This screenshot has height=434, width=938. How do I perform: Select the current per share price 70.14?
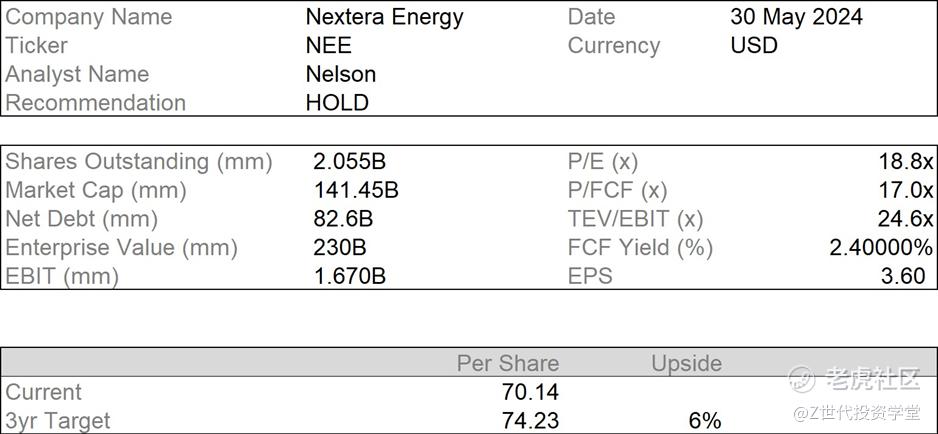[531, 392]
